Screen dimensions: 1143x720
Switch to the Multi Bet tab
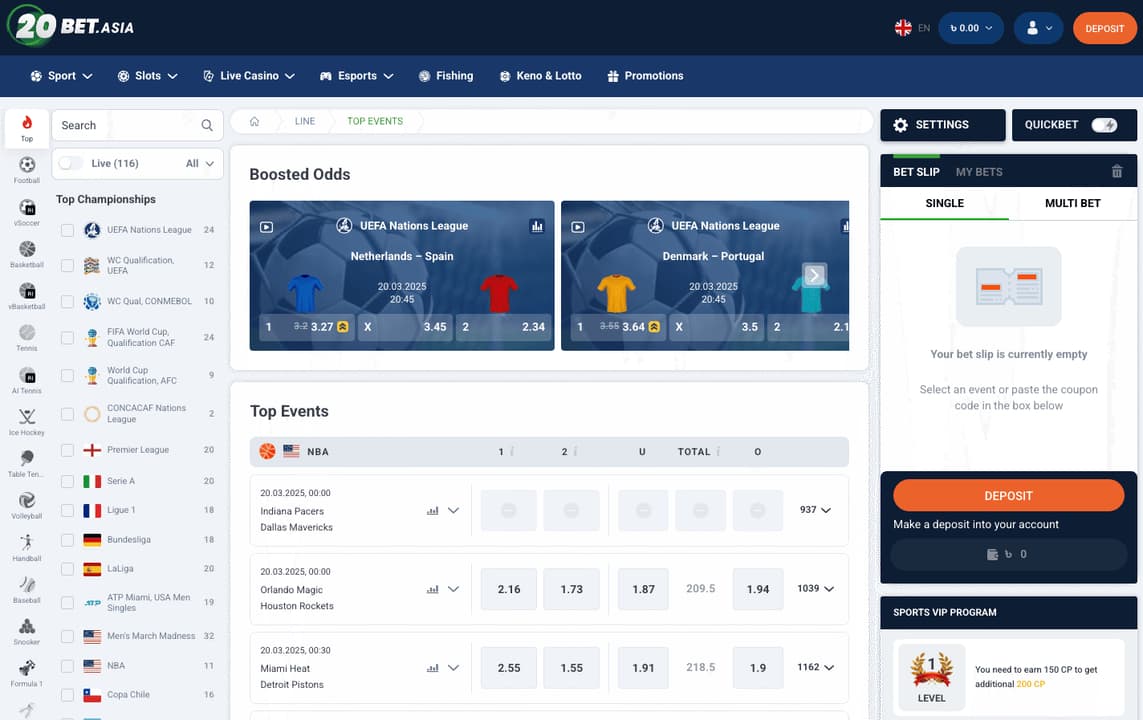[x=1072, y=203]
